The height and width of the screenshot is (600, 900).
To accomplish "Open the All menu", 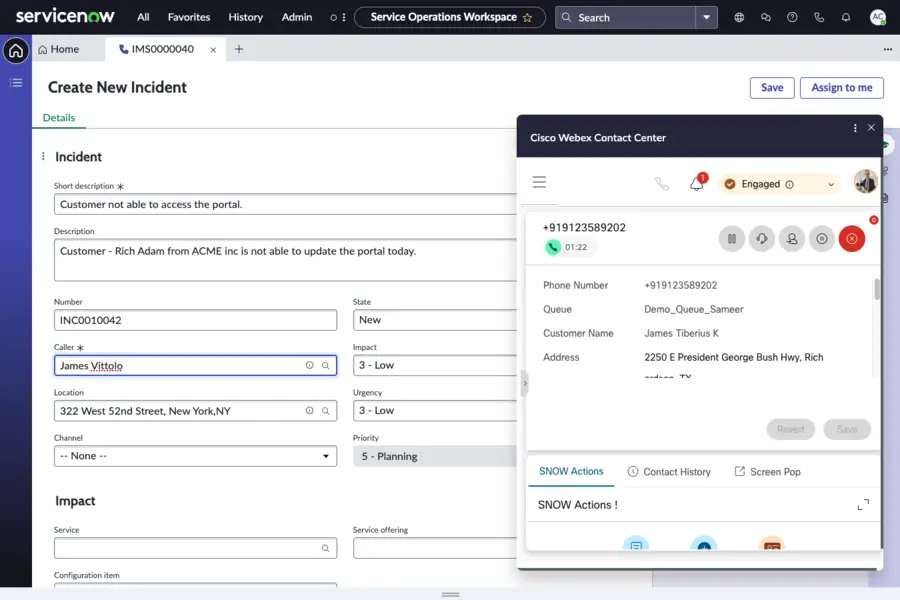I will pyautogui.click(x=143, y=17).
